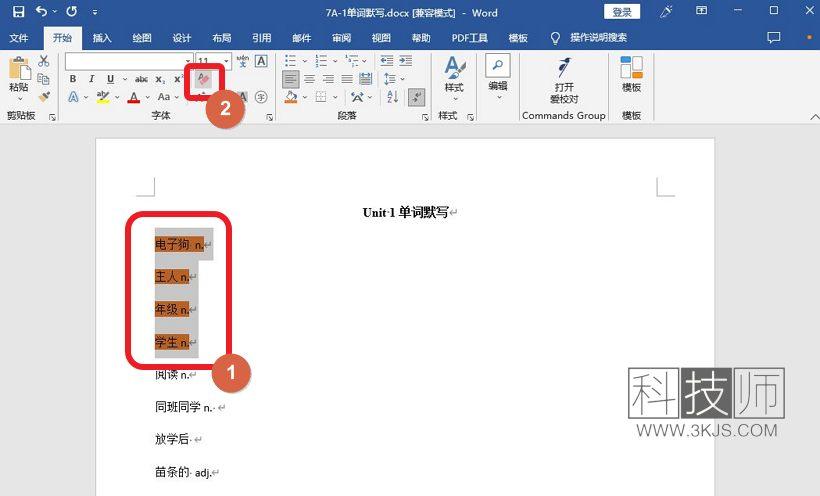This screenshot has width=820, height=496.
Task: Sort text A to Z
Action: tap(393, 97)
